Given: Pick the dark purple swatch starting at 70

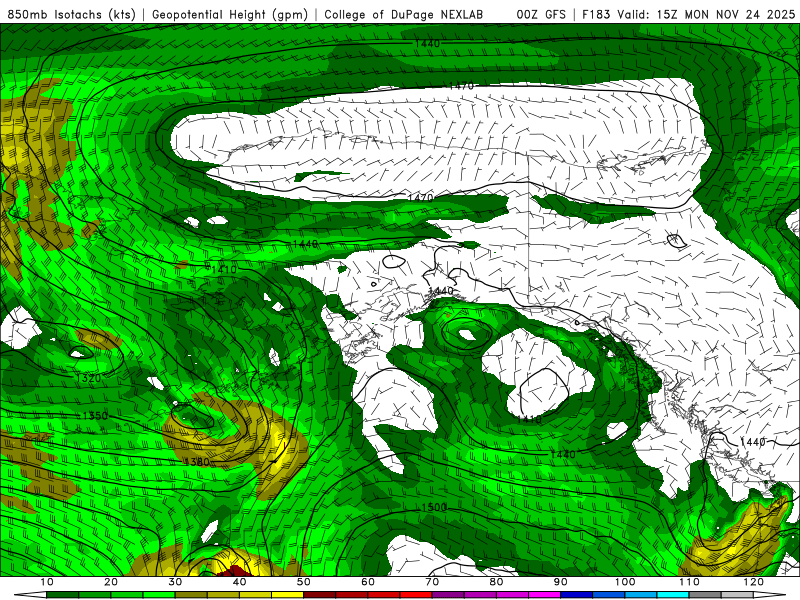Looking at the screenshot, I should tap(448, 595).
